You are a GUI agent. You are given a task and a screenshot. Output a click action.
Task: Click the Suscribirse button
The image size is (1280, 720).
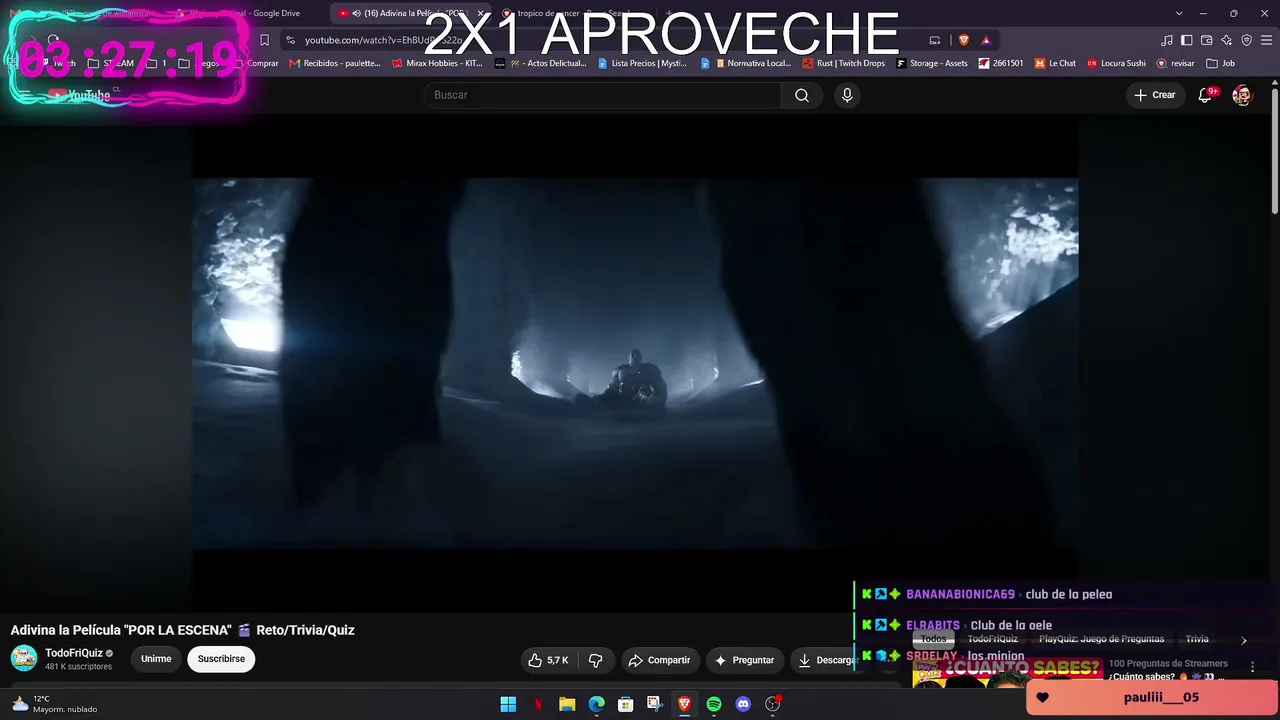coord(221,659)
